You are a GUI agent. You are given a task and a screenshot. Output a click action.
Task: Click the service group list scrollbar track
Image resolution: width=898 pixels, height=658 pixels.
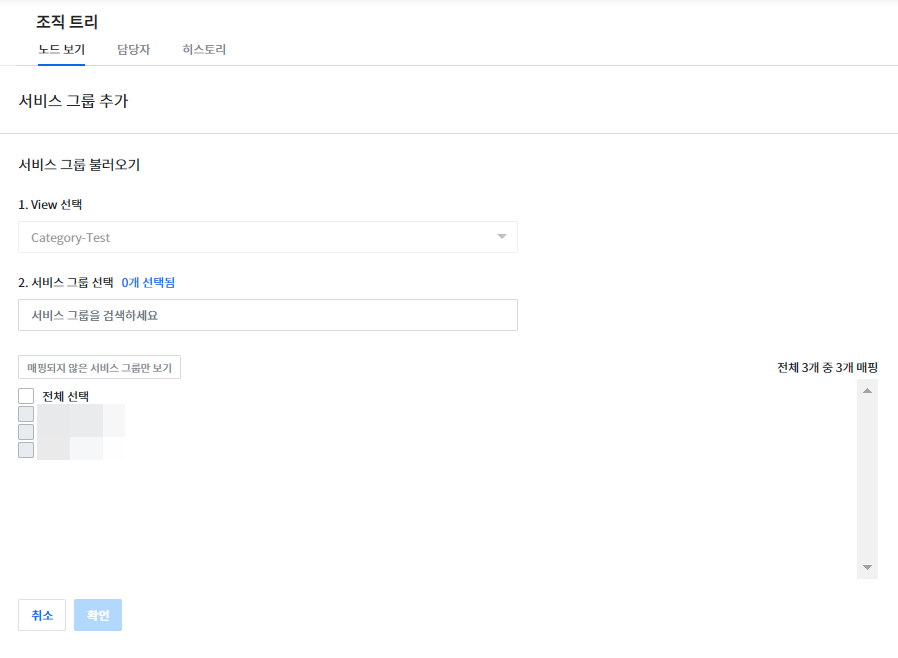[x=867, y=480]
